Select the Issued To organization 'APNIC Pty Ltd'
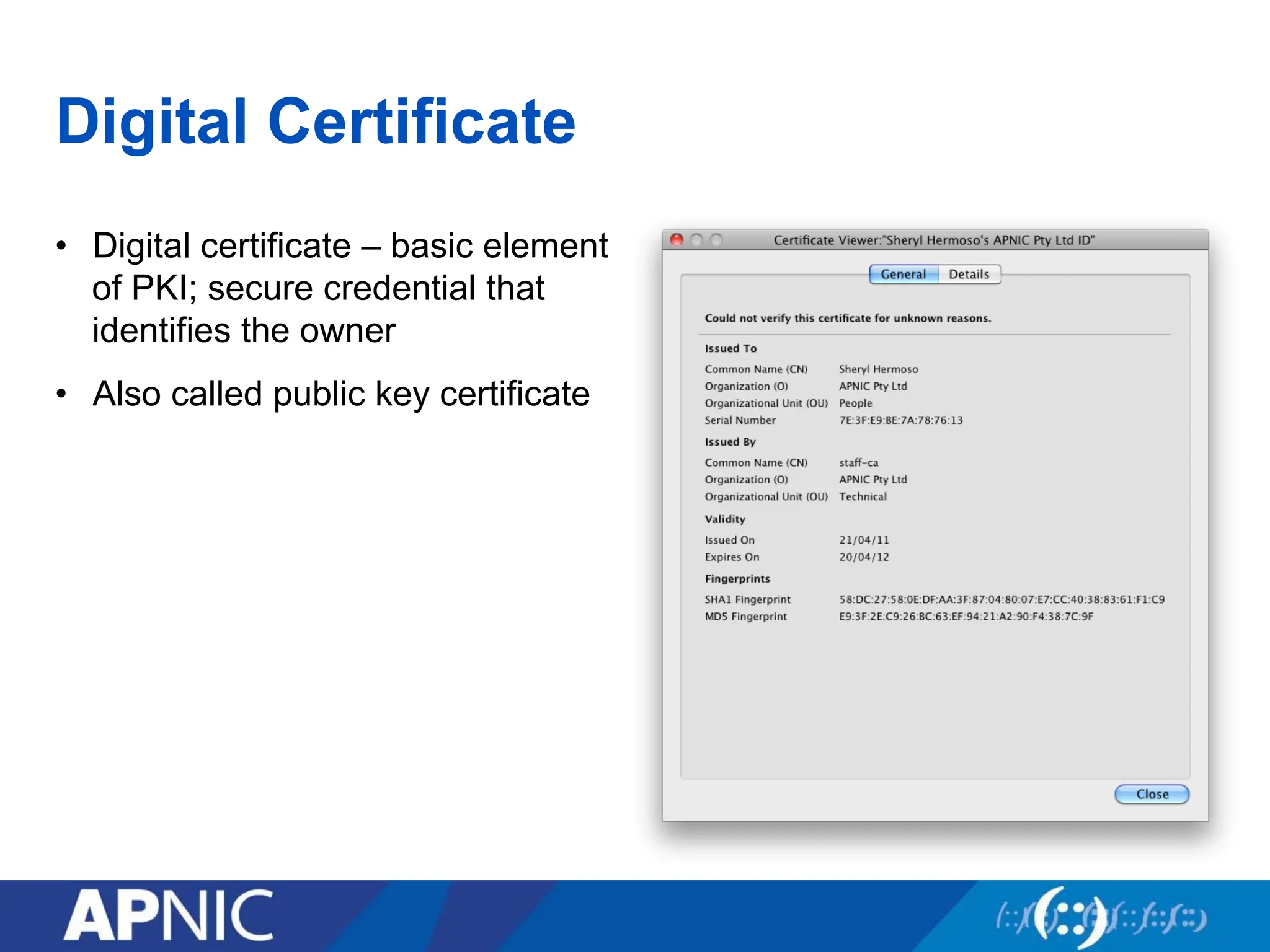 [873, 386]
